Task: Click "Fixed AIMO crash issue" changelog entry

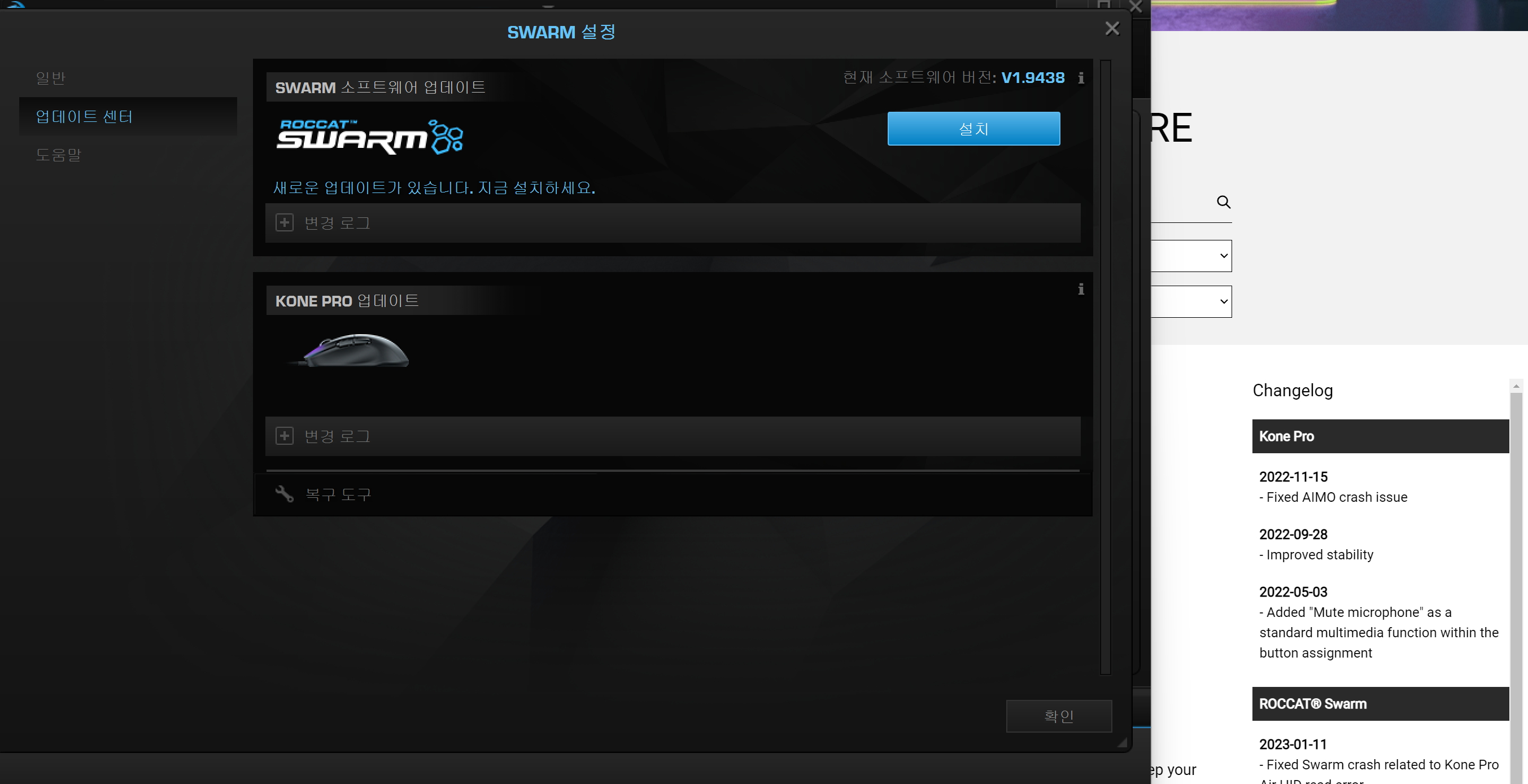Action: click(x=1333, y=497)
